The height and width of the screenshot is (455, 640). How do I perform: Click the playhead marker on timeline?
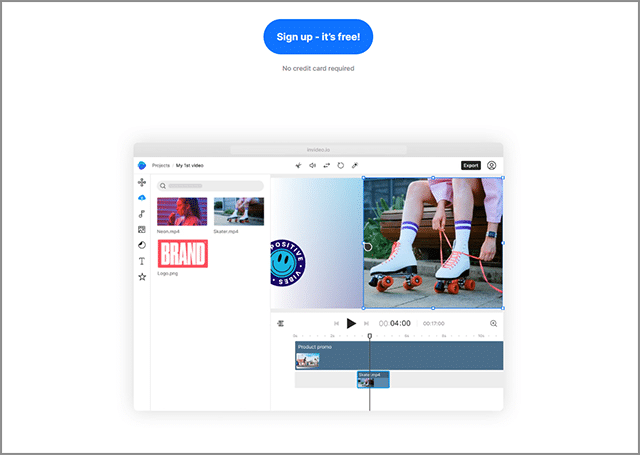370,336
